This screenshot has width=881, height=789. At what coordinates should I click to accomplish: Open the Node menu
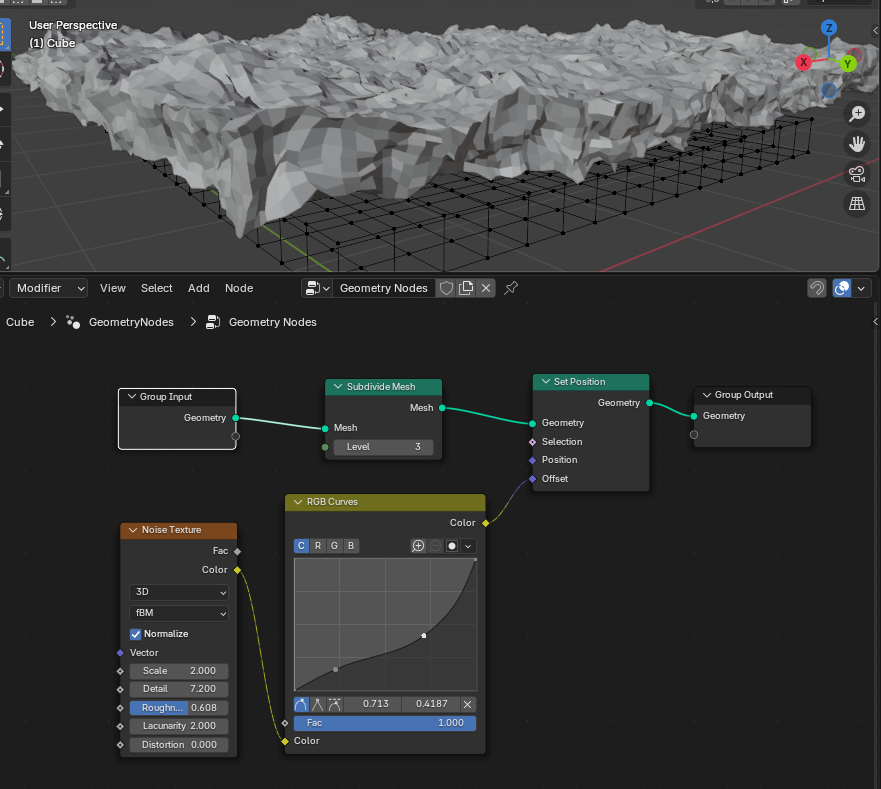click(x=239, y=288)
